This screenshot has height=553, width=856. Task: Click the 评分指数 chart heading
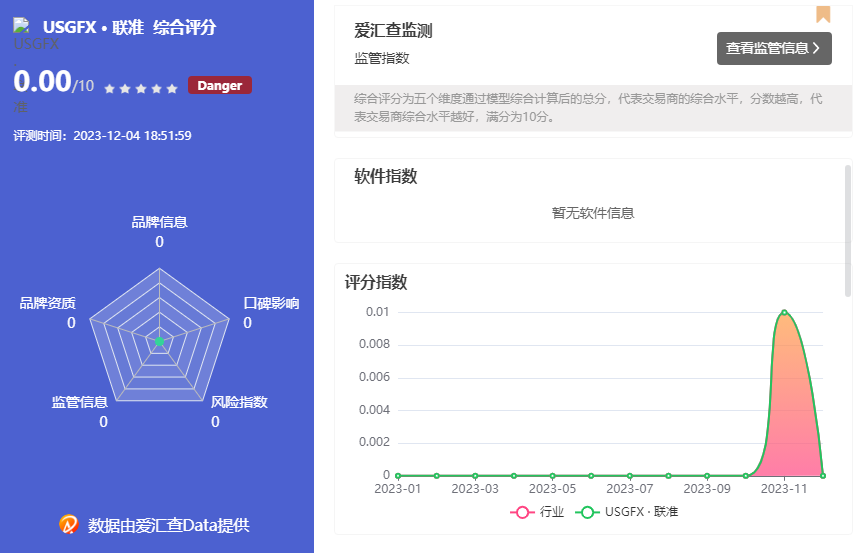point(376,282)
